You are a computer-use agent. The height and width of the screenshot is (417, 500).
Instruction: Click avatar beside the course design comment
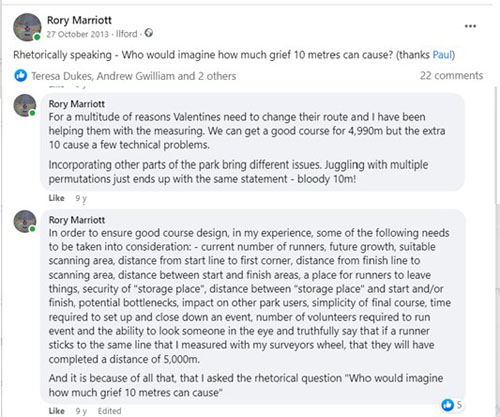[24, 221]
